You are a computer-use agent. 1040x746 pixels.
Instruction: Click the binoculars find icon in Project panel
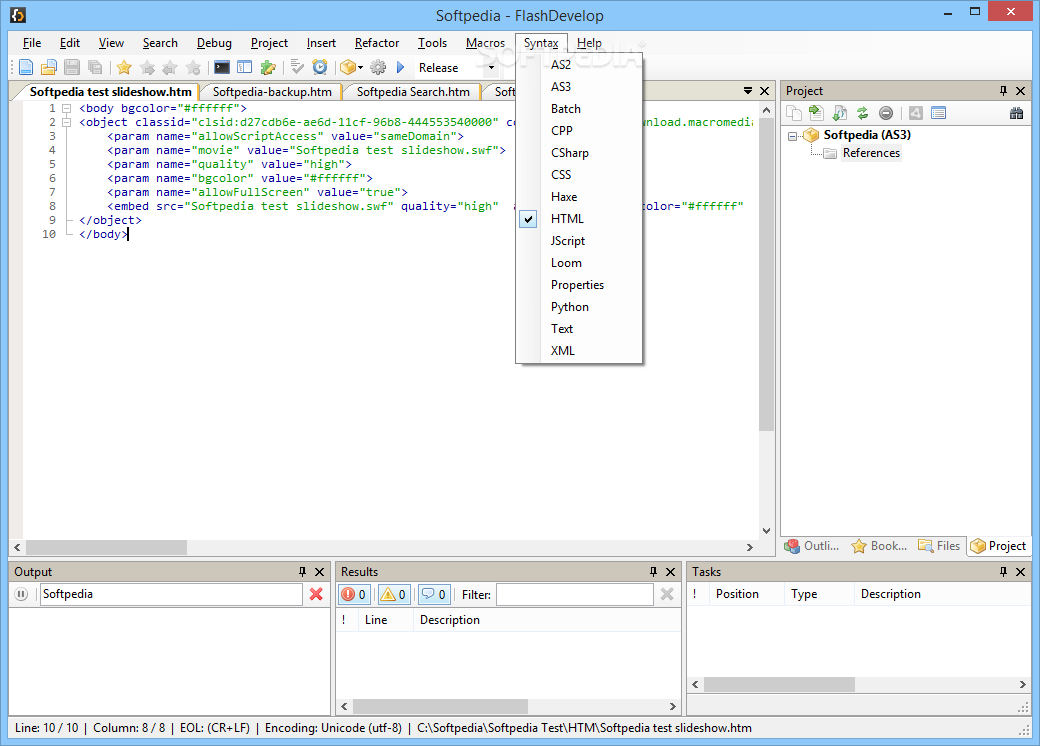pos(1016,113)
